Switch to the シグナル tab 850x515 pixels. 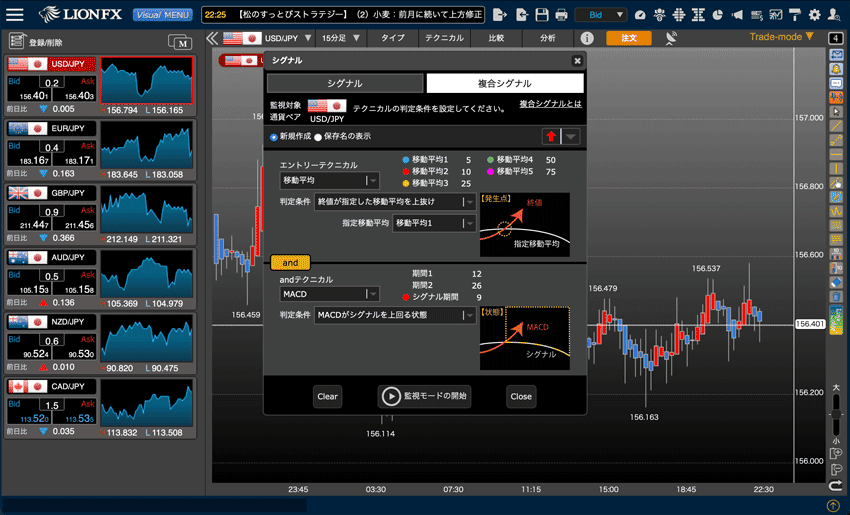click(x=345, y=84)
